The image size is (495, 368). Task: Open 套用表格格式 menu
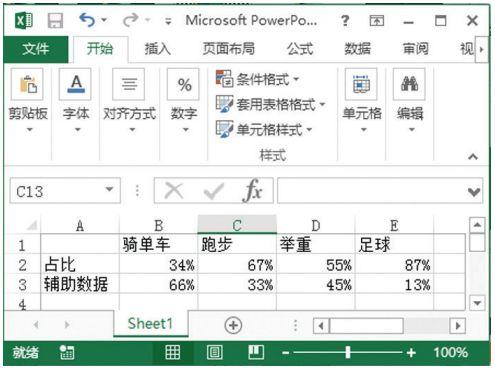coord(270,104)
